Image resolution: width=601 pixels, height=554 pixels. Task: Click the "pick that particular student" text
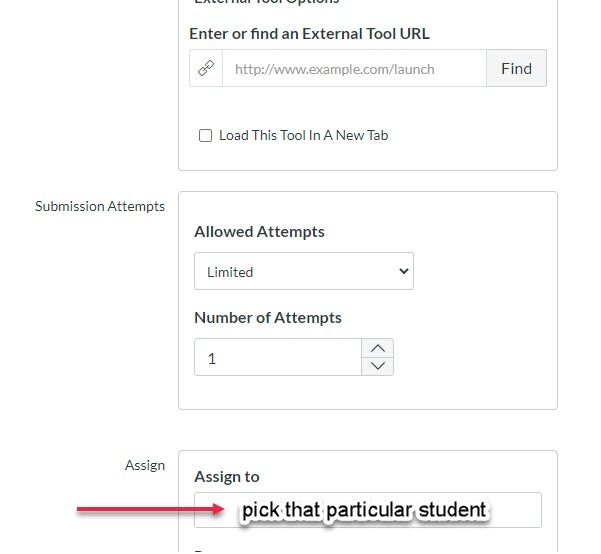click(x=364, y=510)
